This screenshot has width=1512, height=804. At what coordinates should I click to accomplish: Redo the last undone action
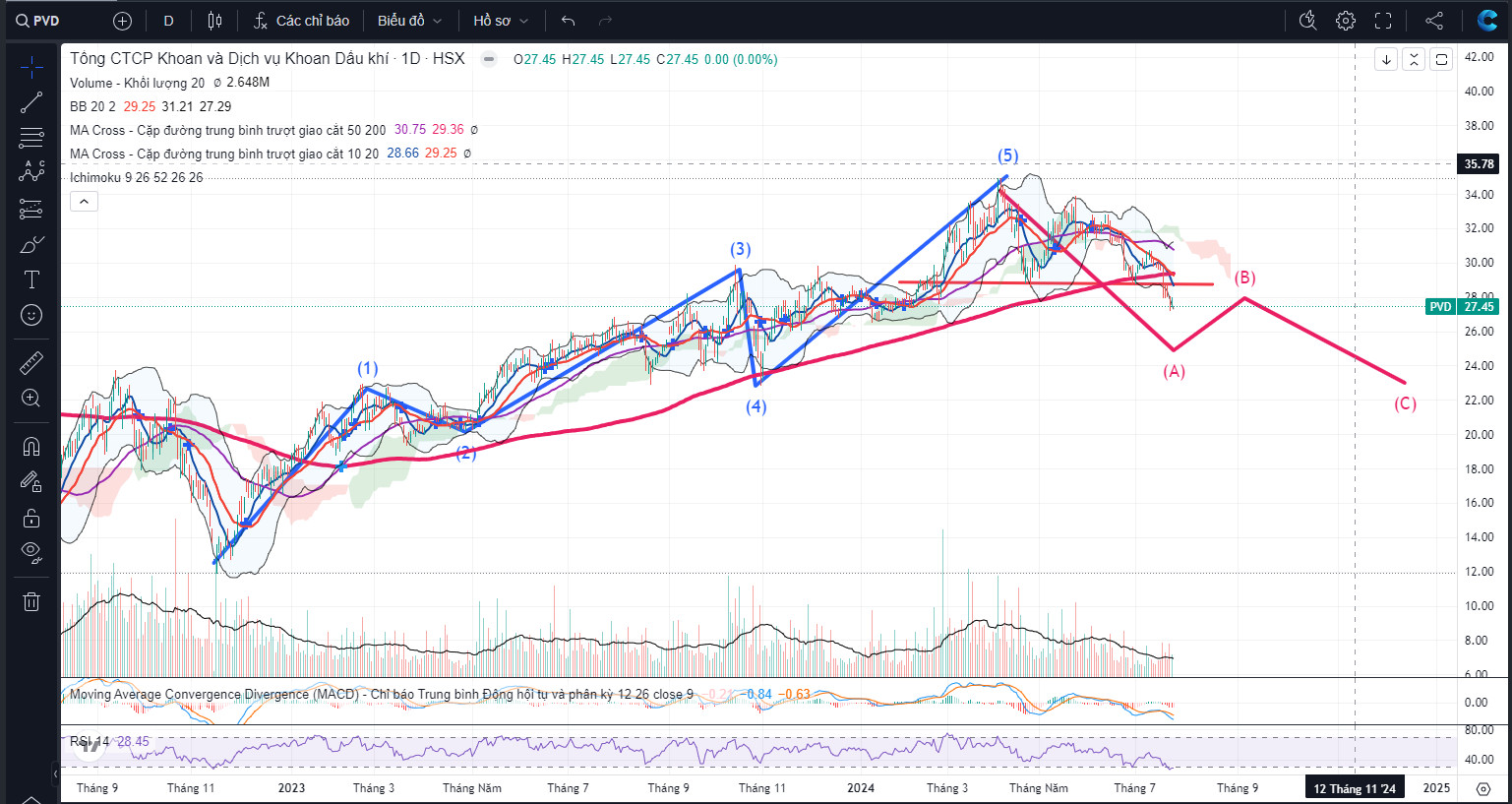(x=605, y=21)
